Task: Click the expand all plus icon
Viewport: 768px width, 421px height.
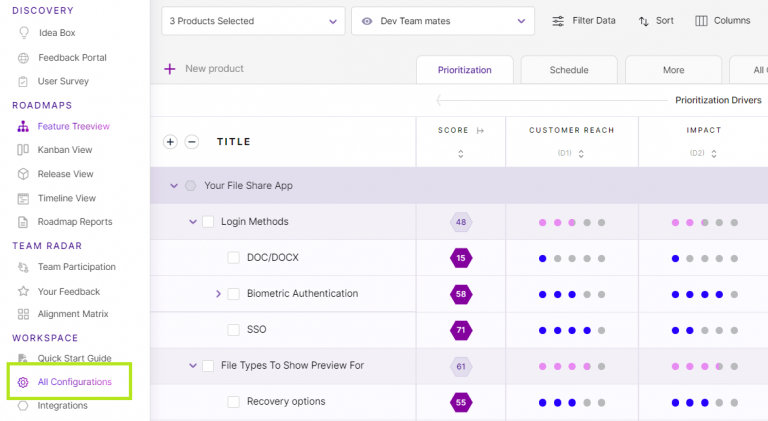Action: 170,142
